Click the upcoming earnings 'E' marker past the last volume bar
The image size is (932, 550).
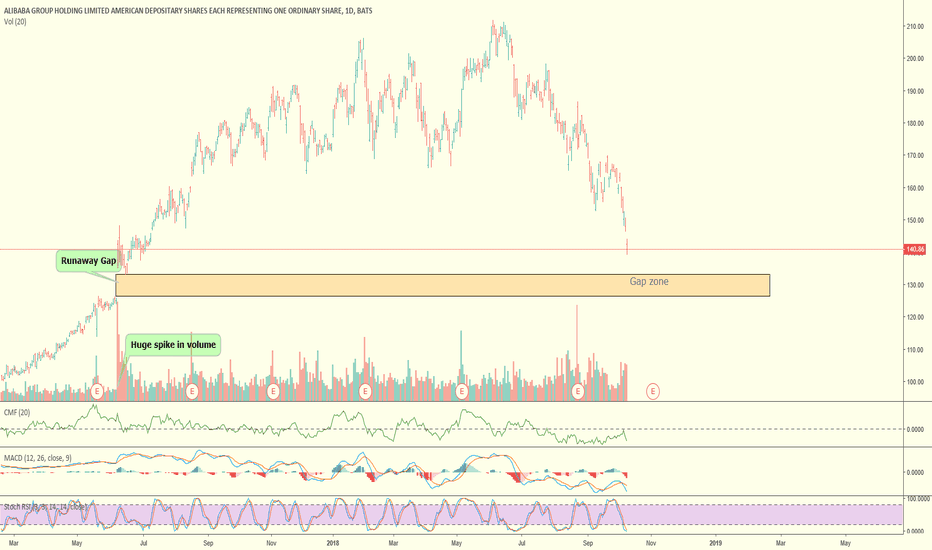pos(653,391)
